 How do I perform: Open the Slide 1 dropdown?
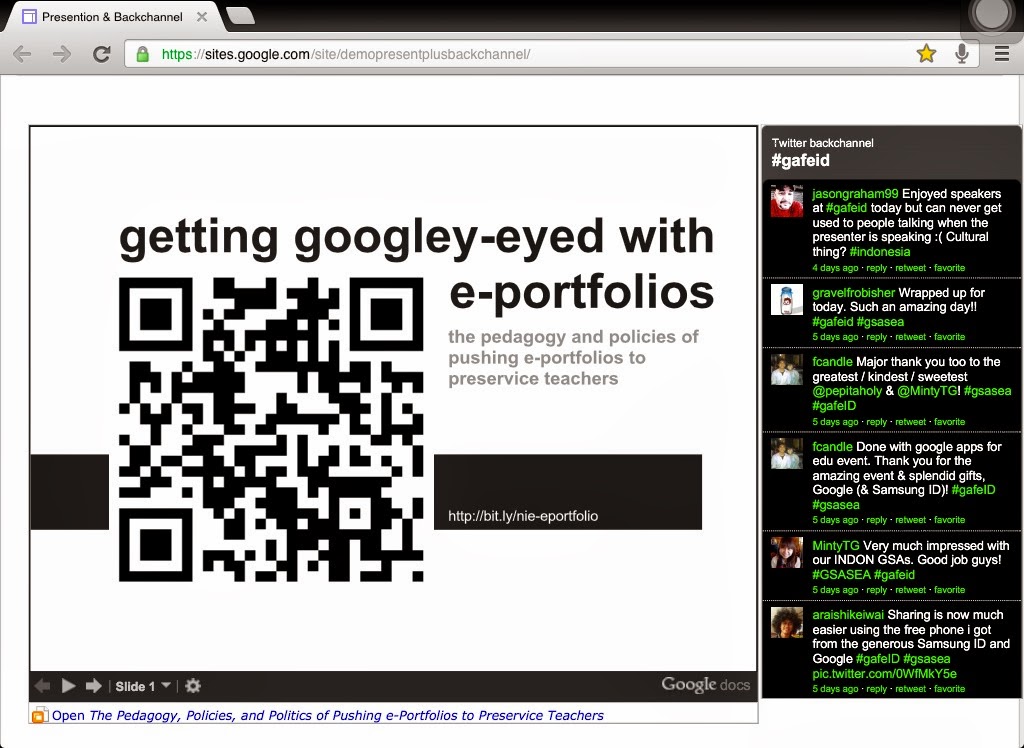click(143, 686)
